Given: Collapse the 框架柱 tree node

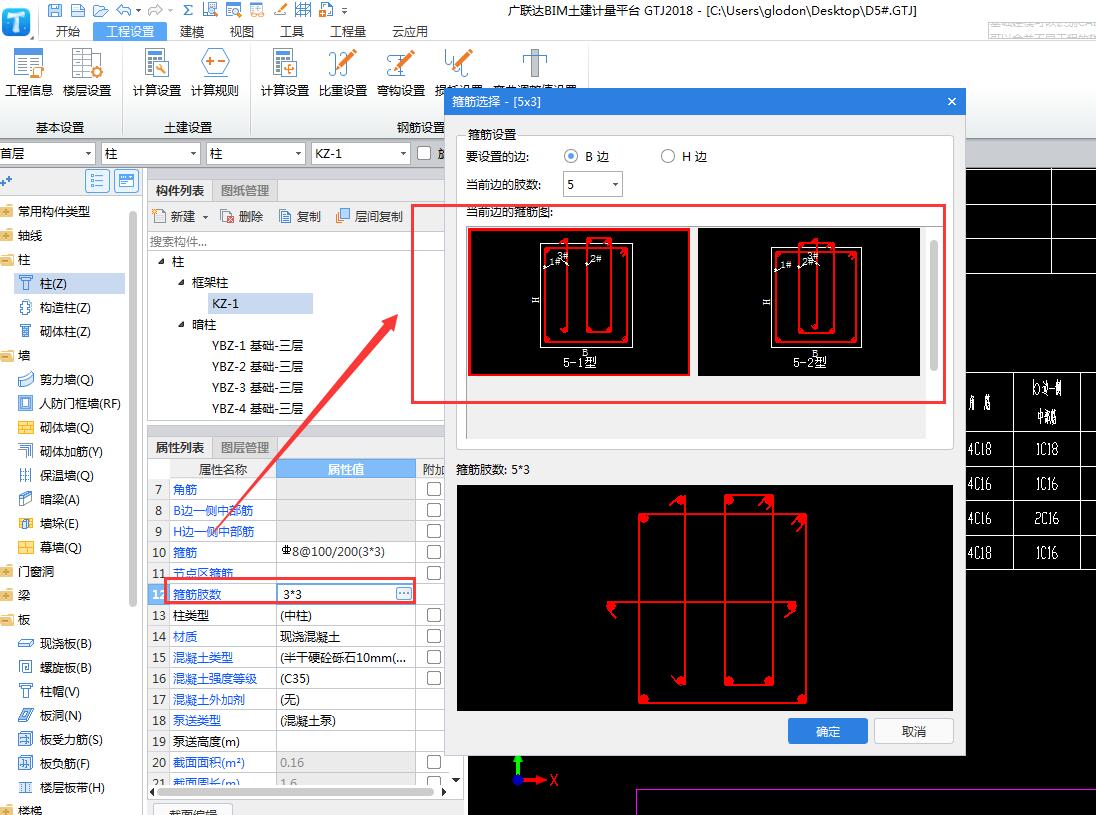Looking at the screenshot, I should (x=181, y=282).
